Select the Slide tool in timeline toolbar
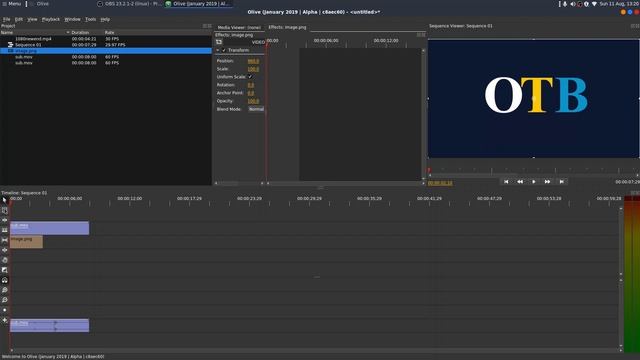 click(4, 250)
